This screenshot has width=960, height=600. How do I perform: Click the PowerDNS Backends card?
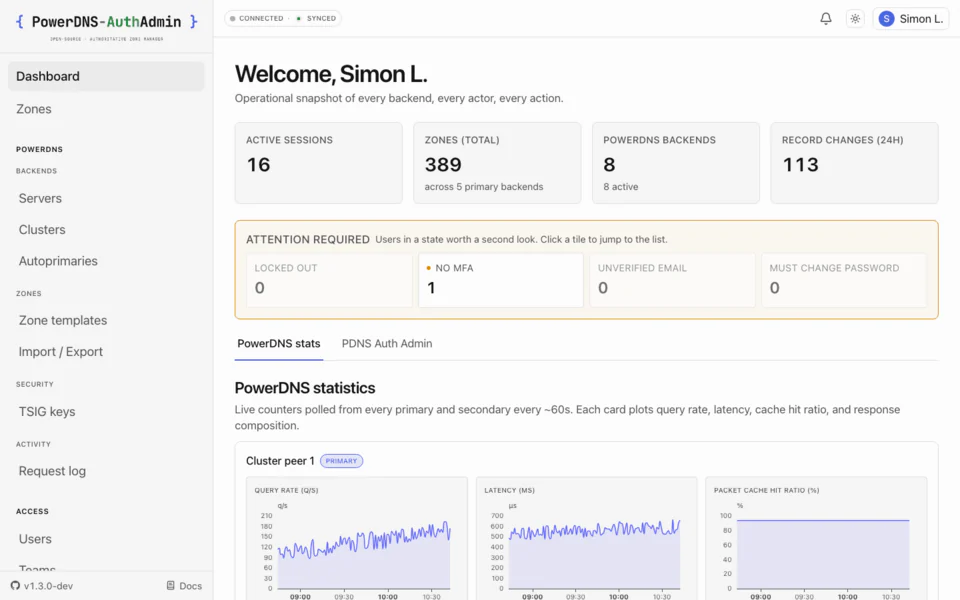676,163
